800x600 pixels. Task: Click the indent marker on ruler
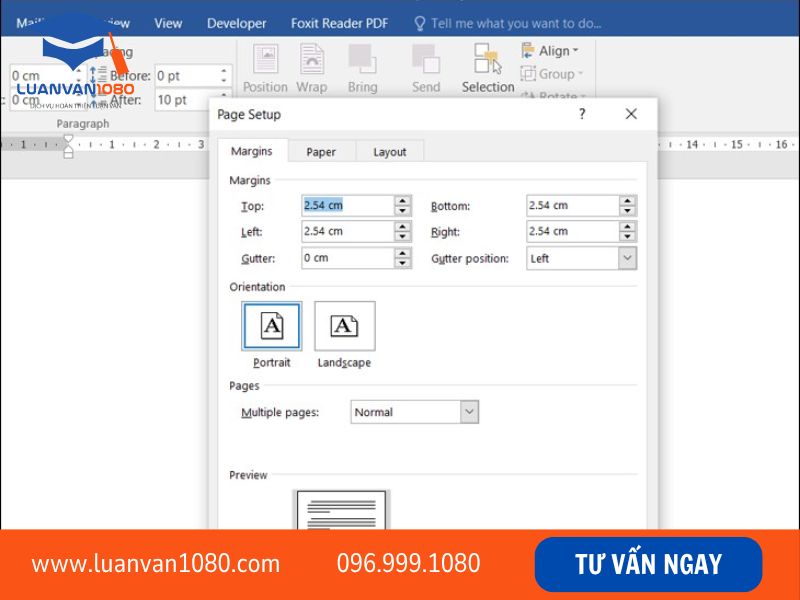pyautogui.click(x=68, y=146)
